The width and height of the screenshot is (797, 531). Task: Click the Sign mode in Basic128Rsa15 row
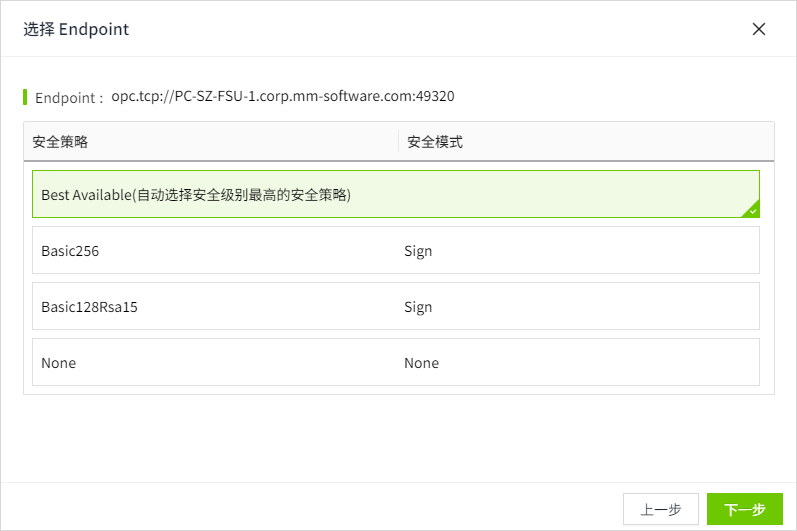point(418,307)
